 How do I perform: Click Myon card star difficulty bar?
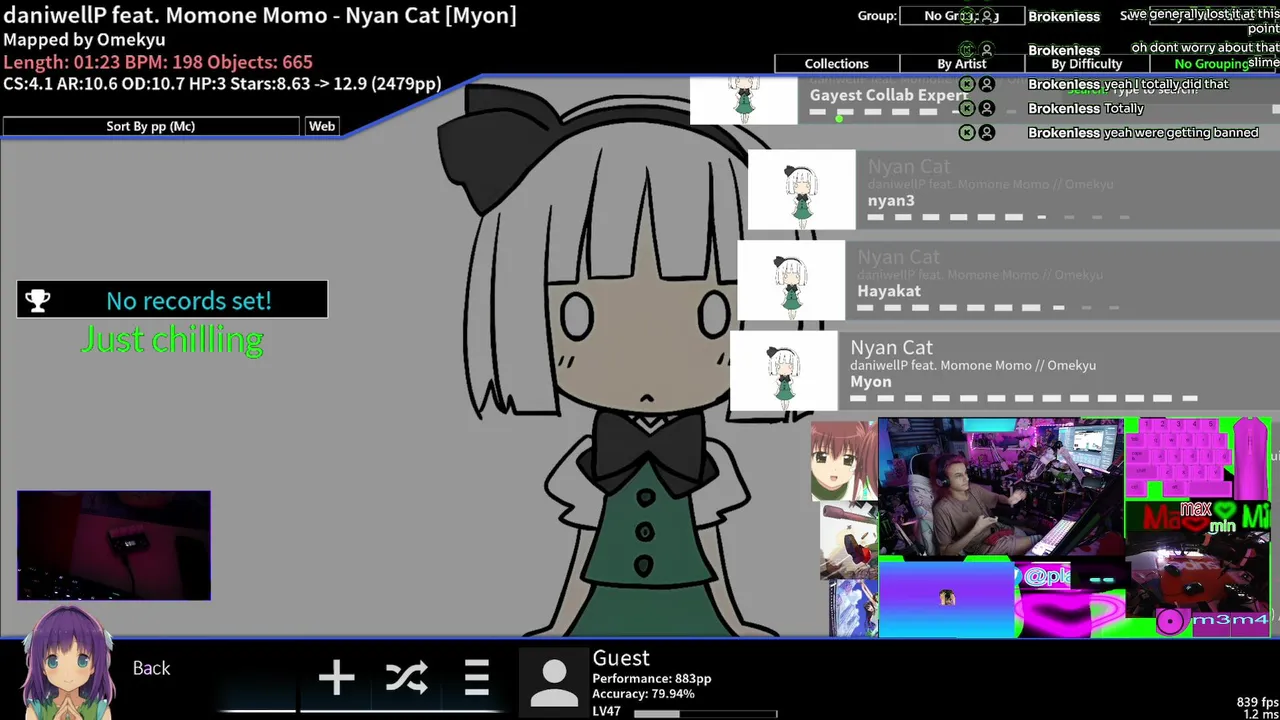click(x=1023, y=398)
